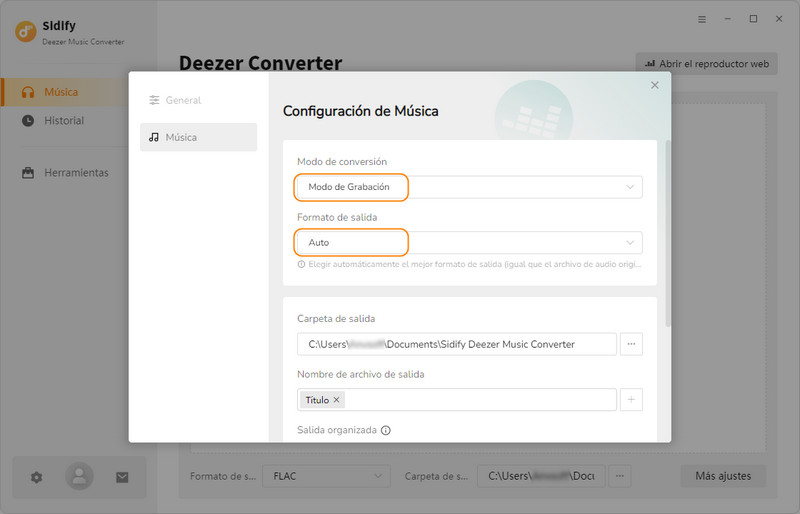Go to Música in the left sidebar

pos(64,92)
